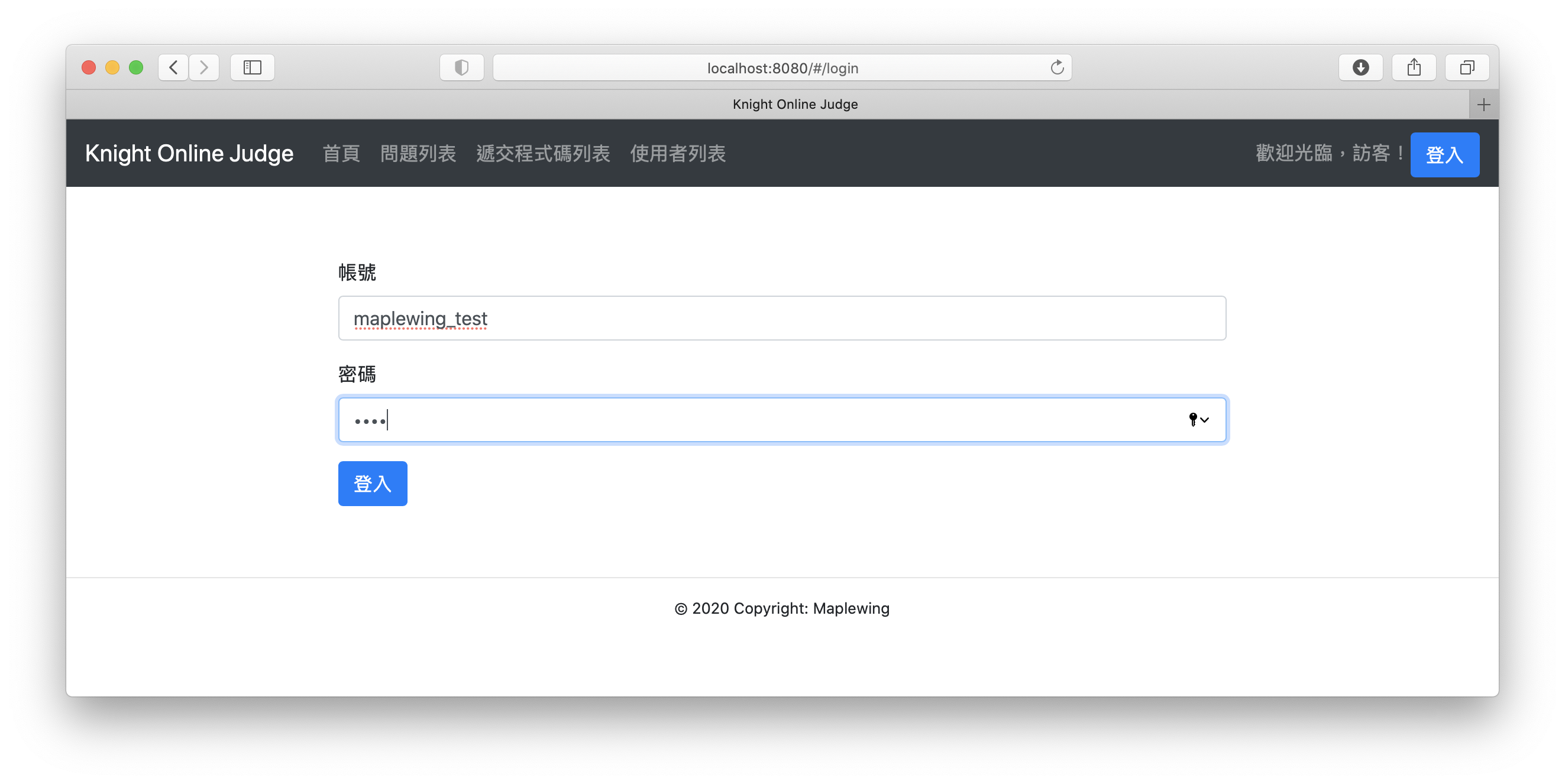Focus the 密碼 password field
1565x784 pixels.
(x=782, y=420)
